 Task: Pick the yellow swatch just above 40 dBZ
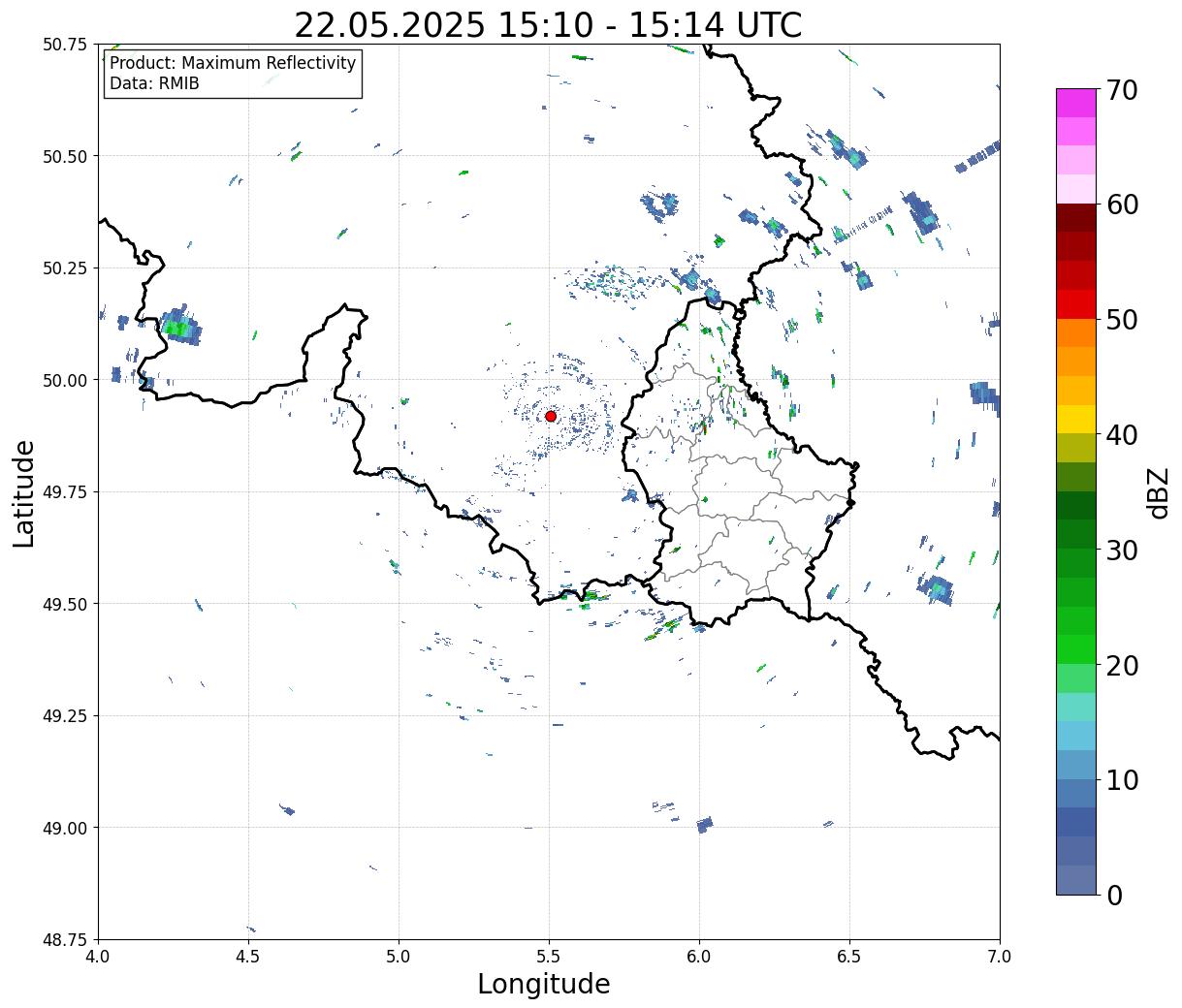(x=1075, y=420)
